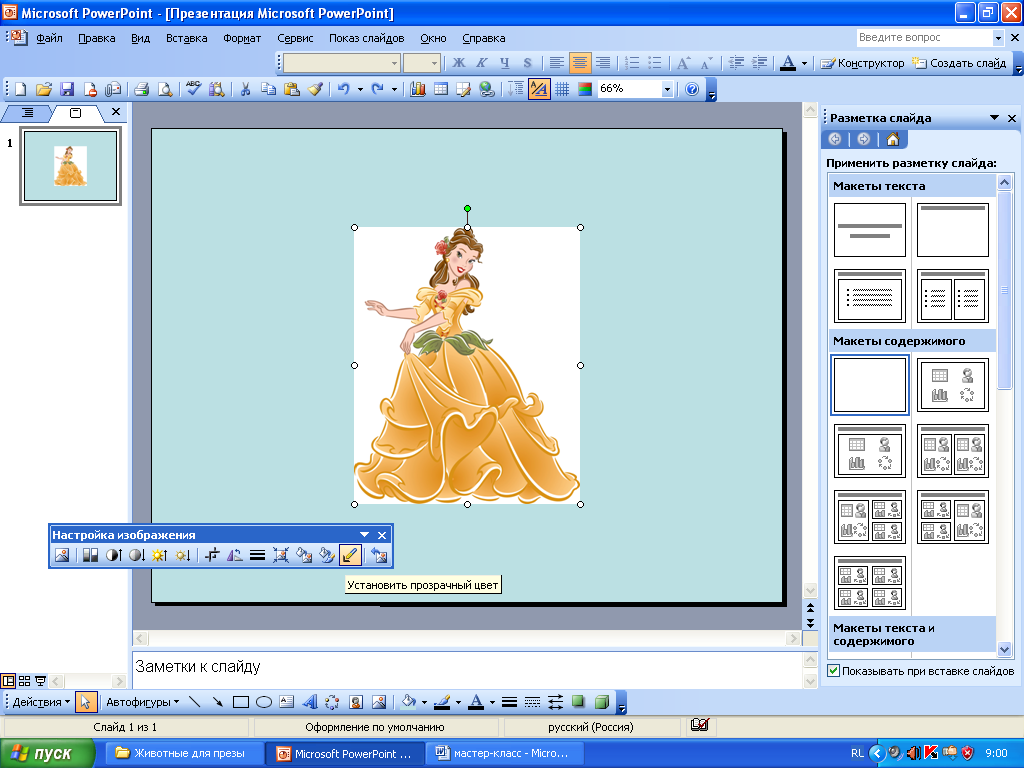Image resolution: width=1024 pixels, height=768 pixels.
Task: Click Set Transparent Color tool in picture toolbar
Action: [350, 556]
